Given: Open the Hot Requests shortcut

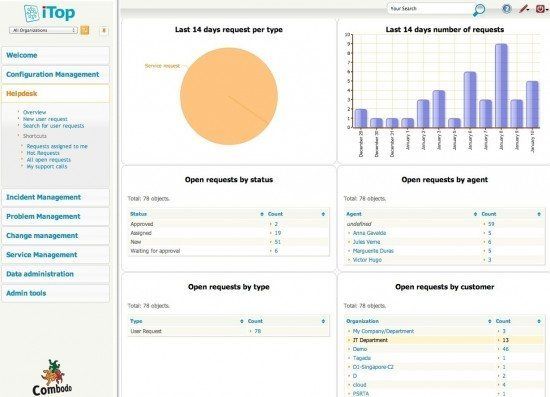Looking at the screenshot, I should click(43, 153).
